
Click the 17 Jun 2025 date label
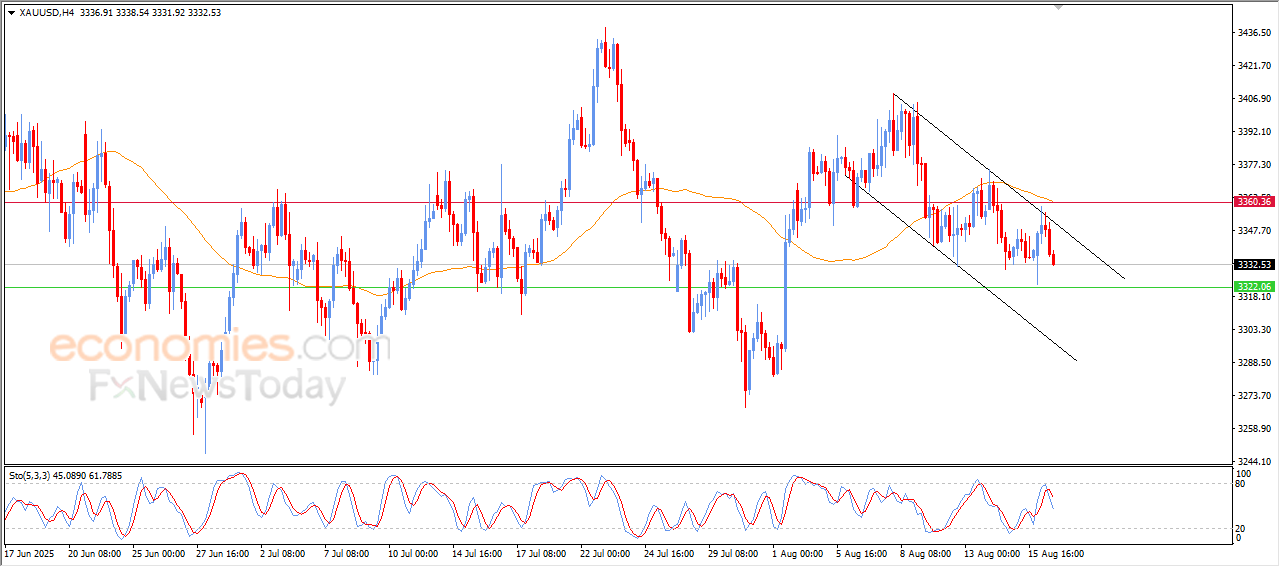point(27,553)
